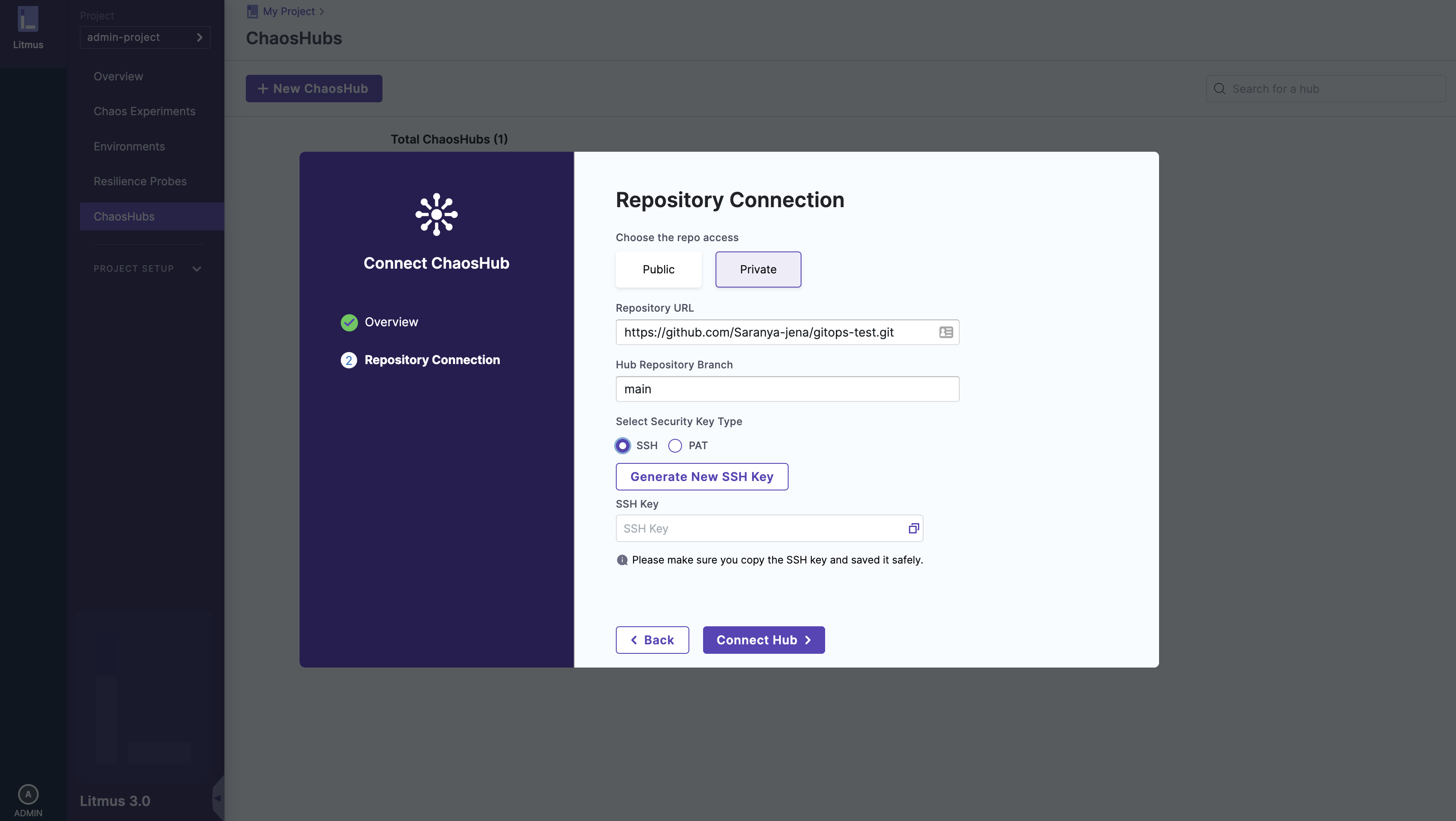The image size is (1456, 821).
Task: Click the sidebar collapse arrow handle
Action: pos(217,798)
